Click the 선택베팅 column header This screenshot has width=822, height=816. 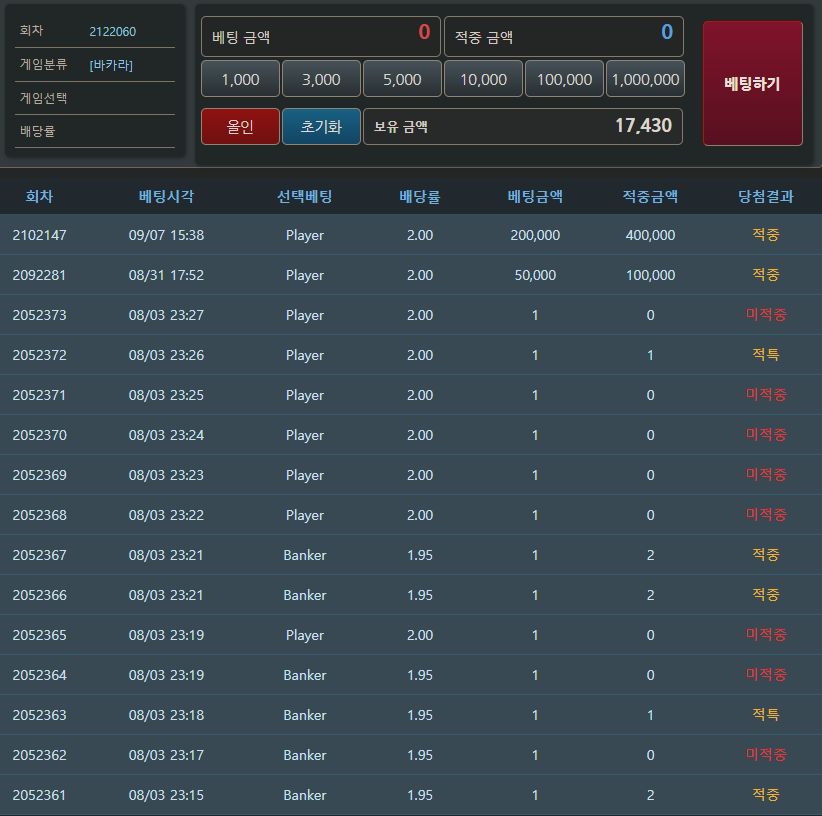click(x=305, y=197)
